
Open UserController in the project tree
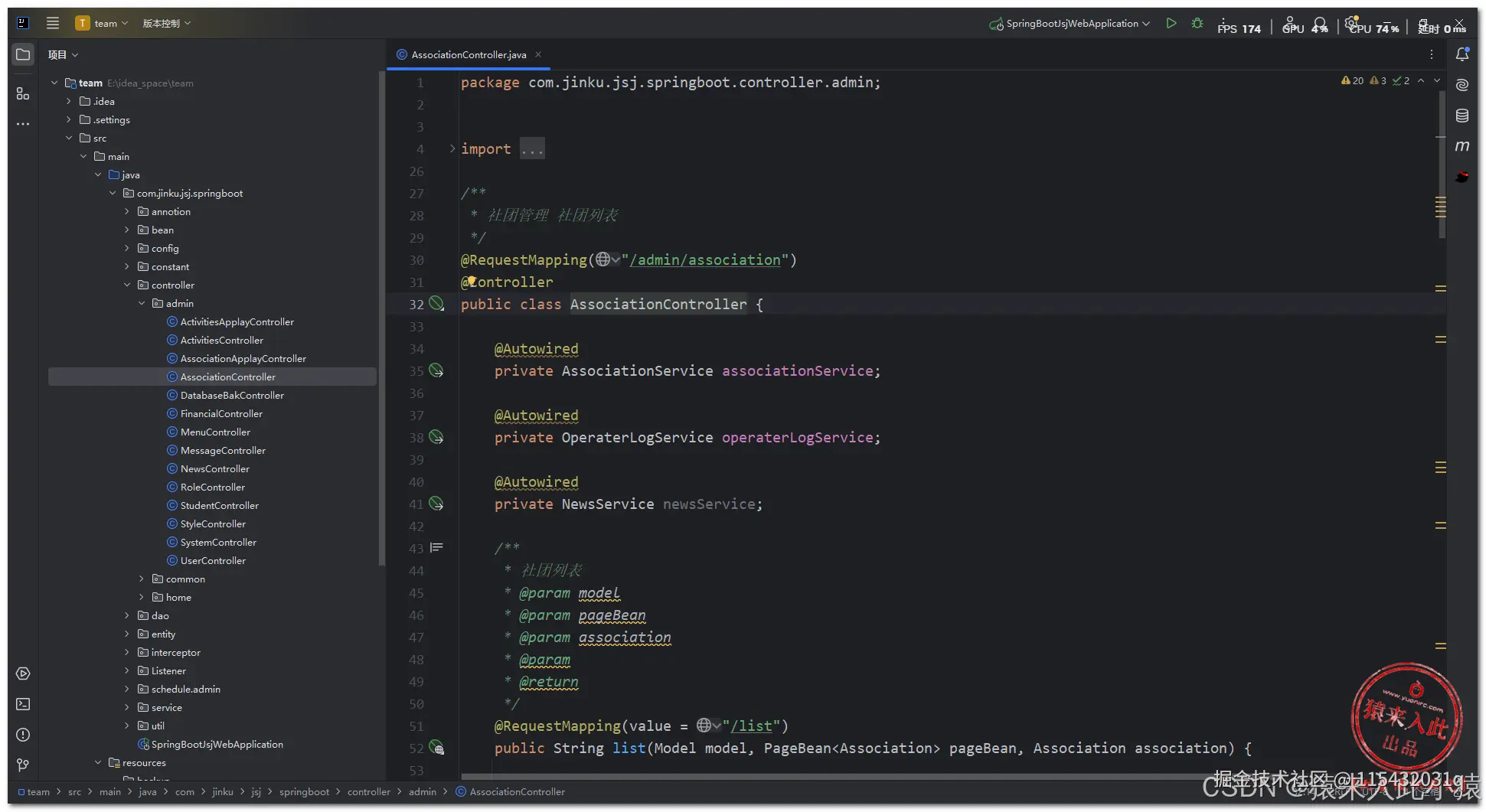[x=213, y=560]
